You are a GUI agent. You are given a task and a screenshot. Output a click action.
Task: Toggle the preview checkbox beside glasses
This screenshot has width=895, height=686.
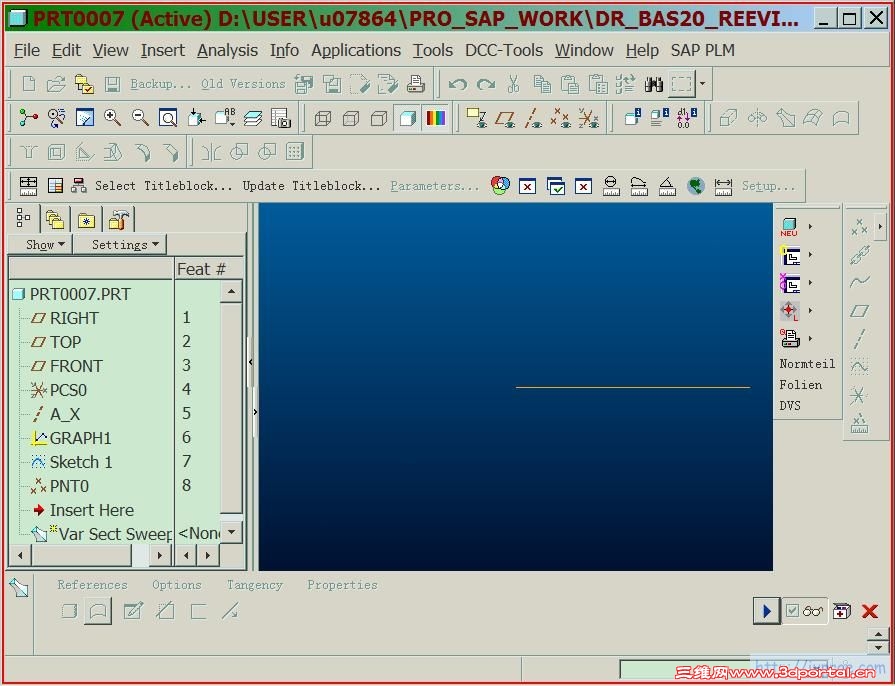point(792,611)
